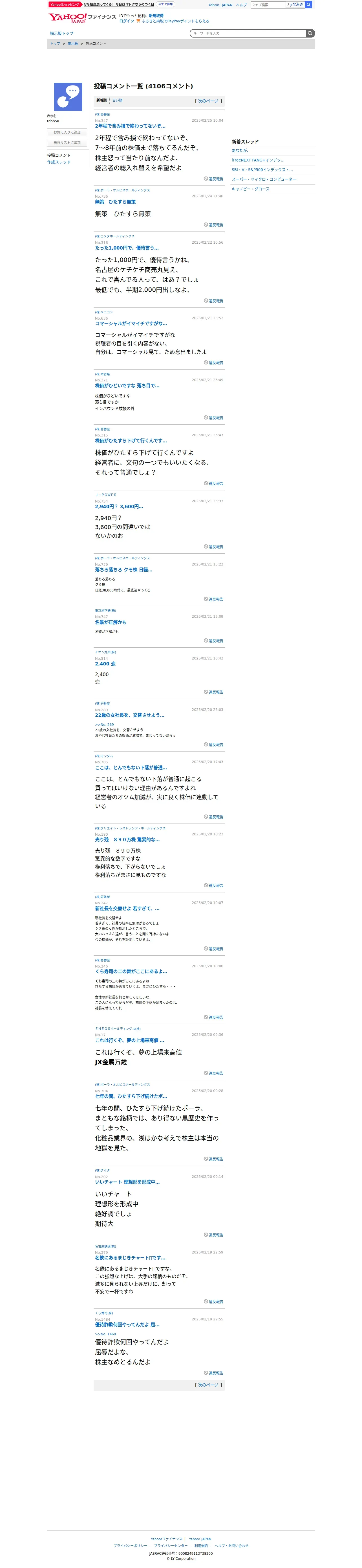This screenshot has height=1568, width=362.
Task: Open プライバシーポリシー footer link
Action: point(130,1545)
